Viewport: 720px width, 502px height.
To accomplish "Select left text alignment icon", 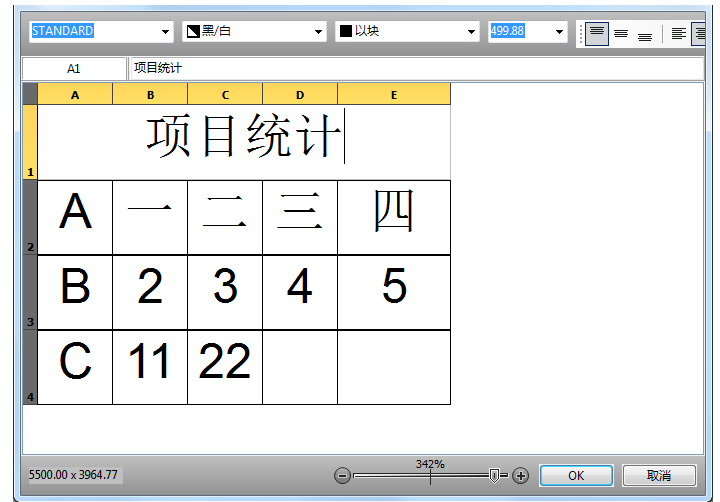I will click(679, 34).
